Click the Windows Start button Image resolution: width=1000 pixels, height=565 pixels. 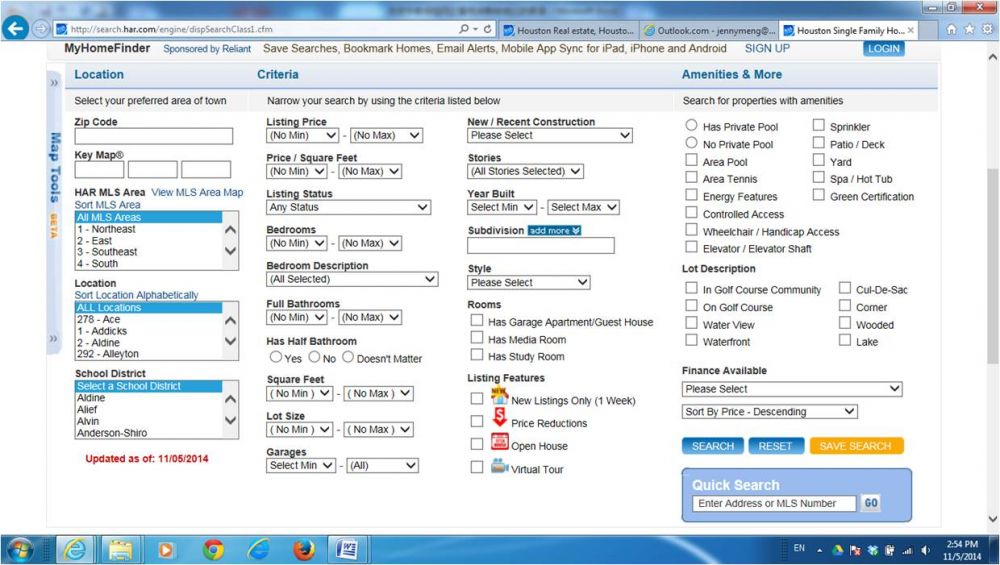[20, 549]
